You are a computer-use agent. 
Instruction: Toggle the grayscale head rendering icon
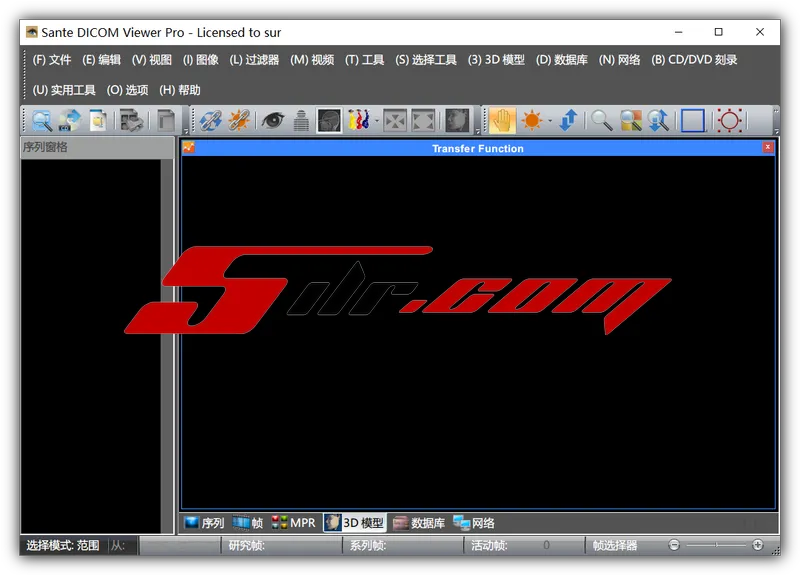tap(329, 120)
